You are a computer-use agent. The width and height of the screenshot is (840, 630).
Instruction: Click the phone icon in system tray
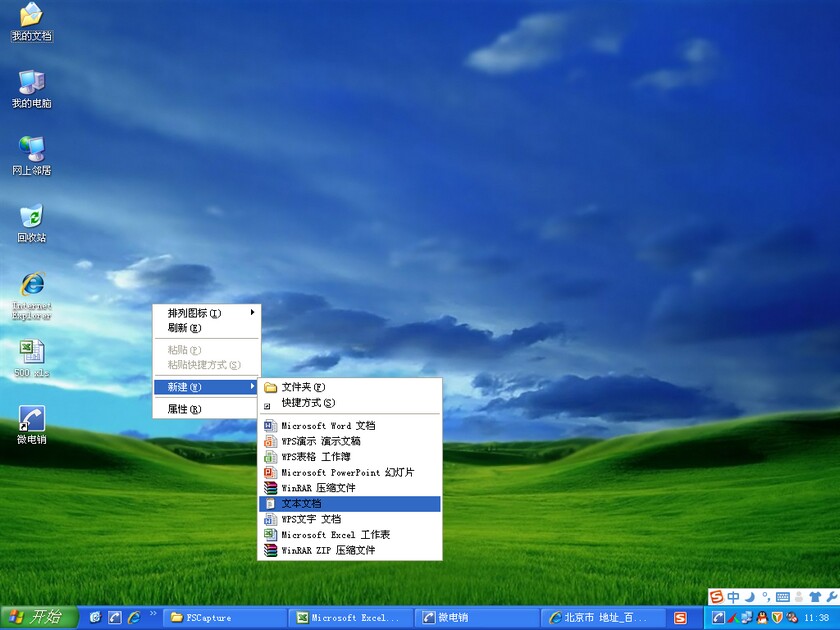pos(718,618)
